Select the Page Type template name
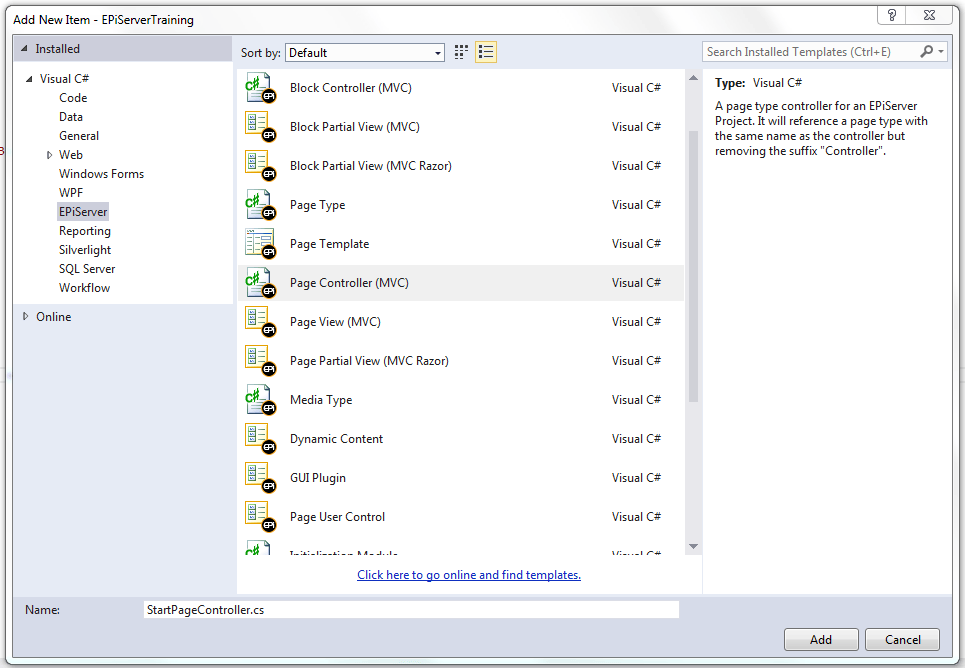965x668 pixels. pos(318,205)
